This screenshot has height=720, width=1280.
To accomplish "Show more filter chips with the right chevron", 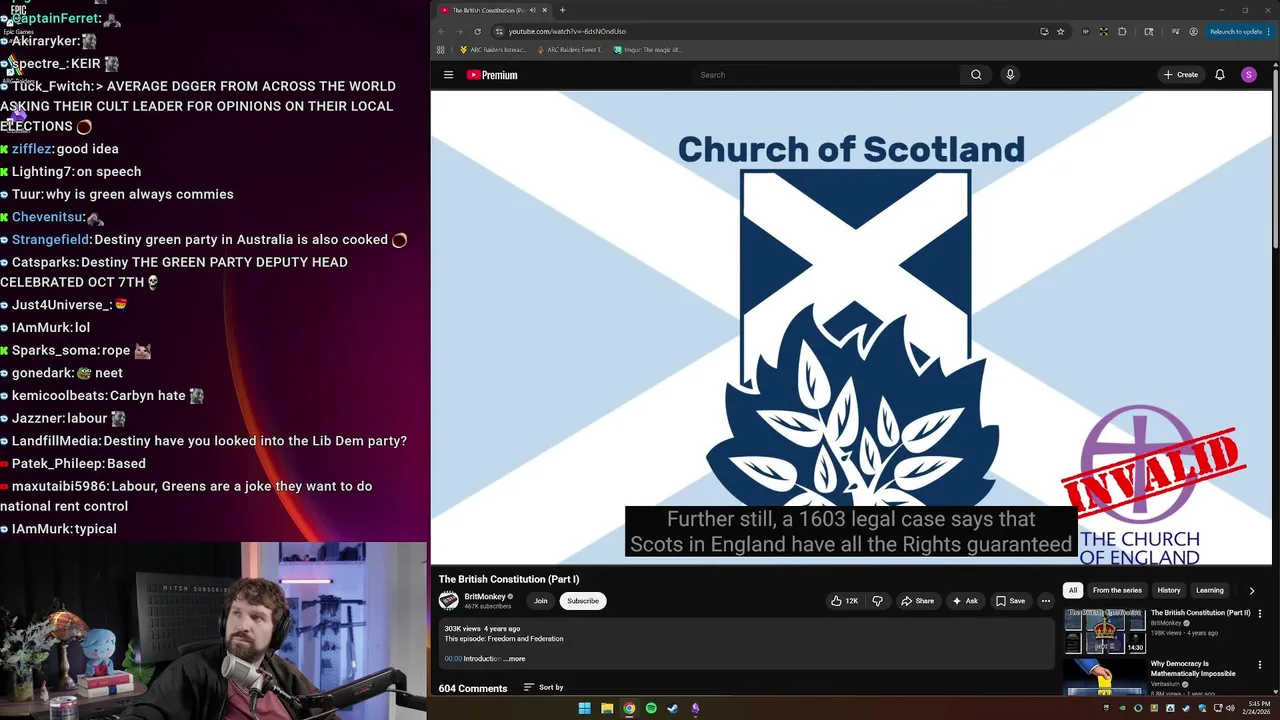I will 1252,590.
